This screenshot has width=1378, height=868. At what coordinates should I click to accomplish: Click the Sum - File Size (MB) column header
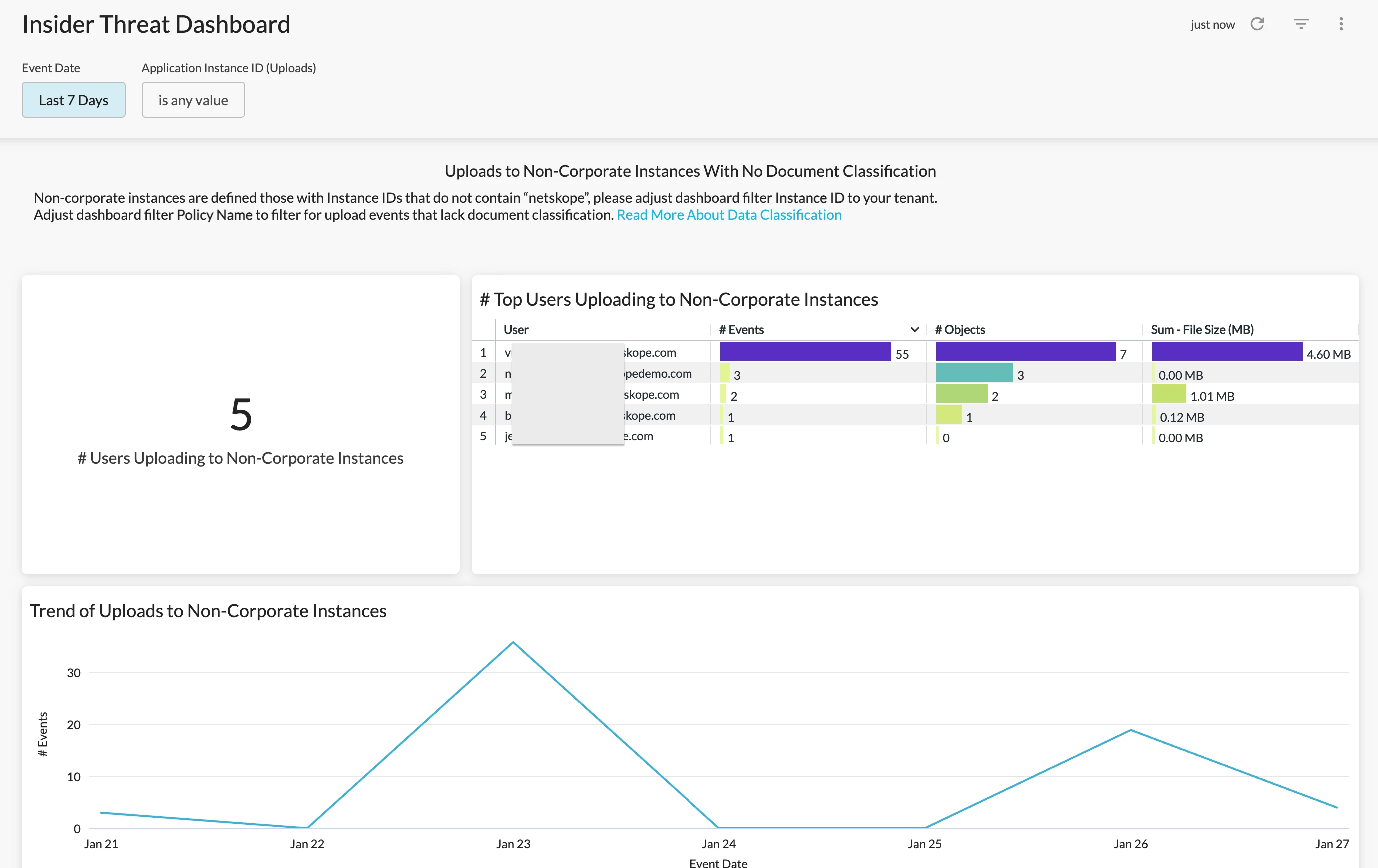[x=1202, y=329]
